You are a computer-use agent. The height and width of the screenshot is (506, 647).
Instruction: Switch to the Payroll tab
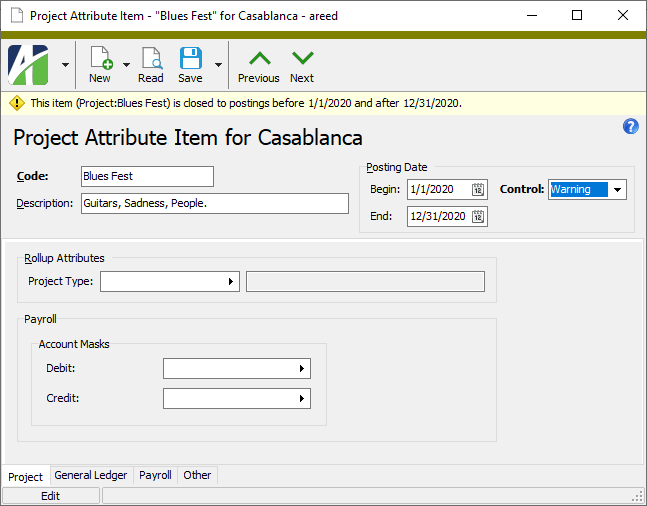[x=155, y=476]
